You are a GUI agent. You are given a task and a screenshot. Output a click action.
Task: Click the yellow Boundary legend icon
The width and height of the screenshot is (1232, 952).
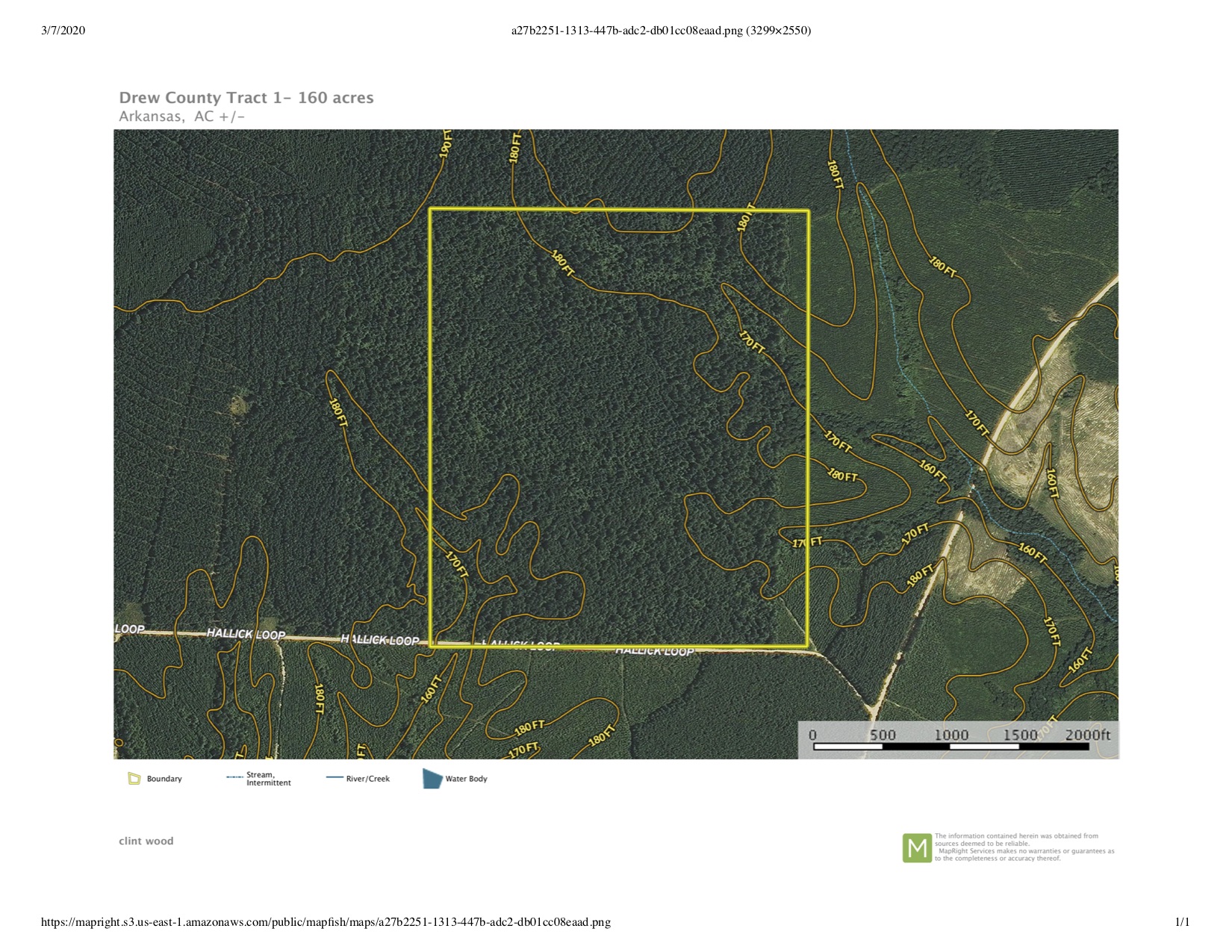(x=134, y=779)
